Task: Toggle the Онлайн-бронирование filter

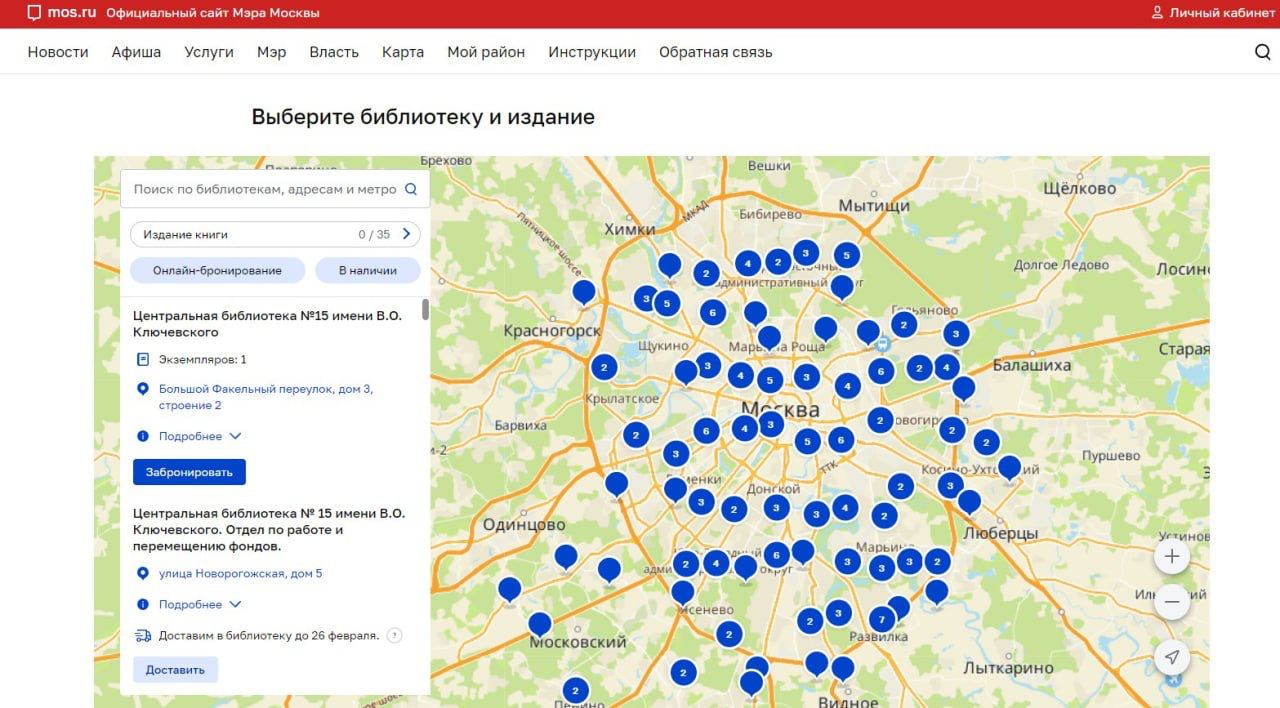Action: pos(217,270)
